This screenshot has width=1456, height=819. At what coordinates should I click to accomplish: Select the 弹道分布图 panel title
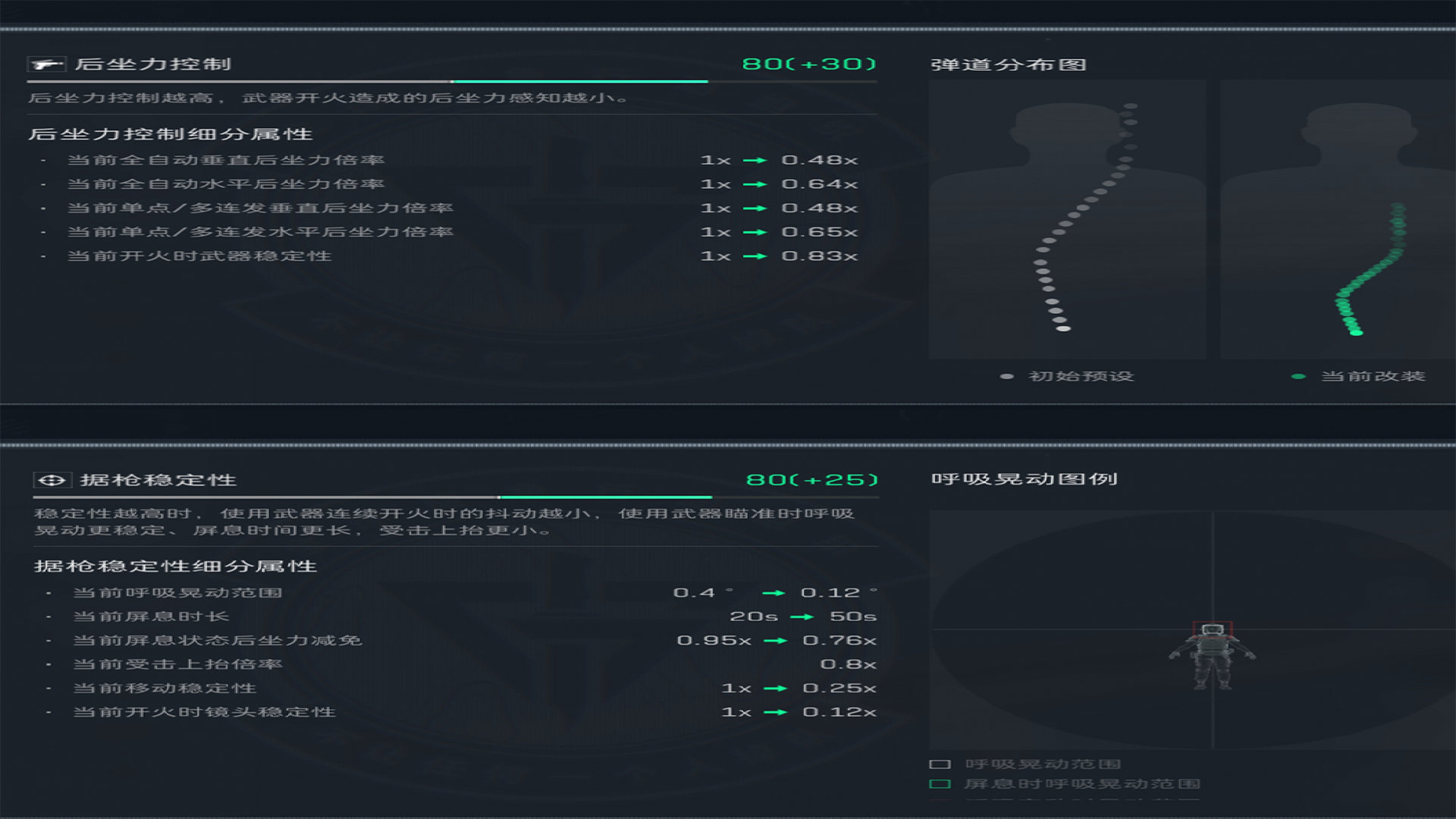pyautogui.click(x=1008, y=65)
